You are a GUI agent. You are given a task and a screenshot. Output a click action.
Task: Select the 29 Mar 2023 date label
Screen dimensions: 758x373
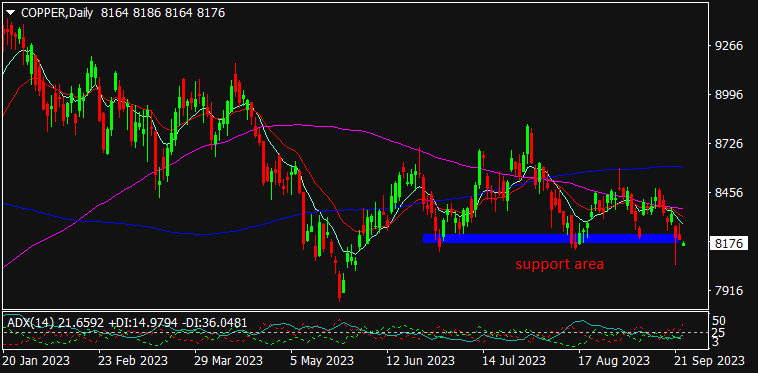[x=230, y=360]
